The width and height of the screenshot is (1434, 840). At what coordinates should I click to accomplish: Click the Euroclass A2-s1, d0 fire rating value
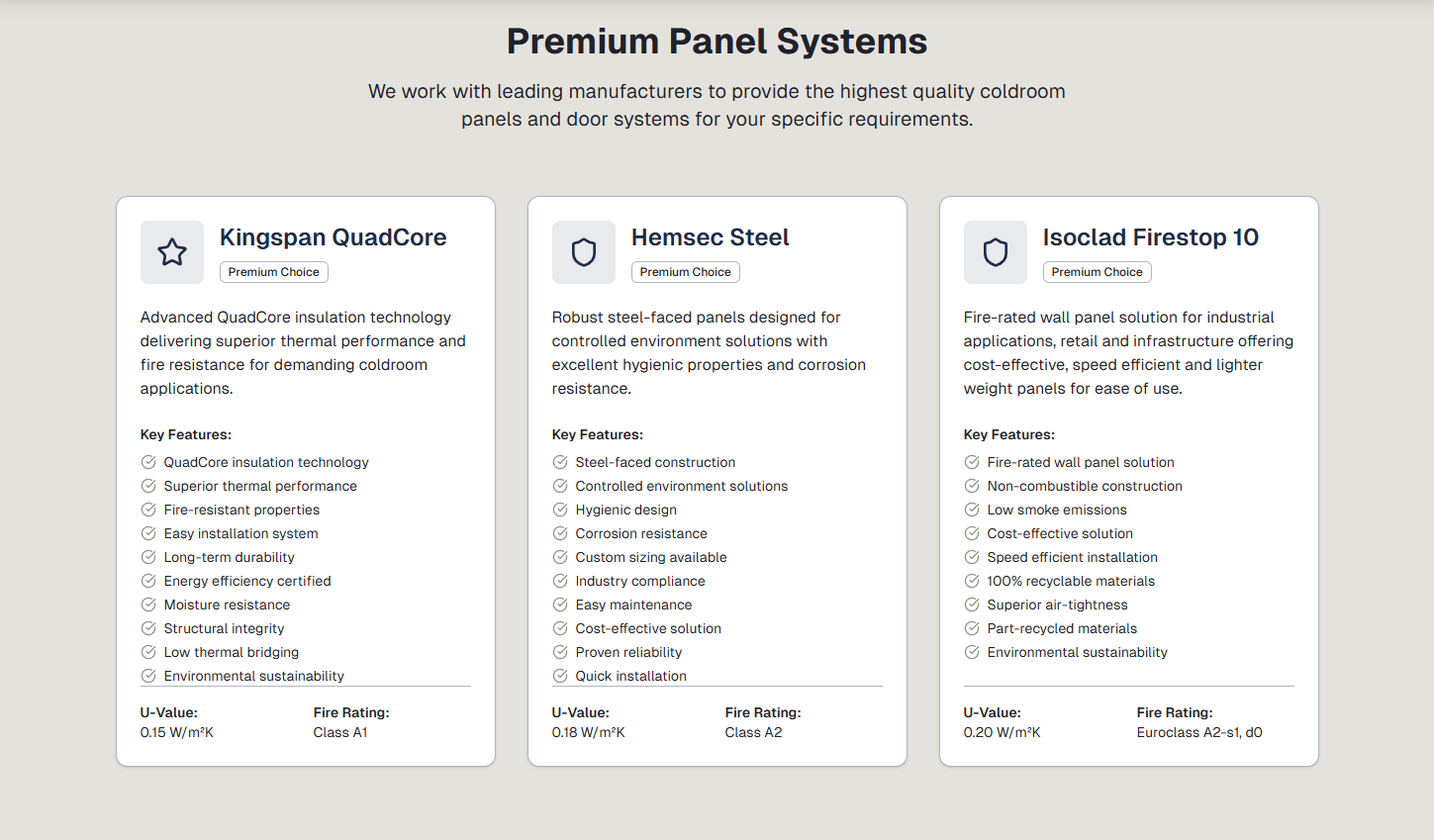point(1199,732)
